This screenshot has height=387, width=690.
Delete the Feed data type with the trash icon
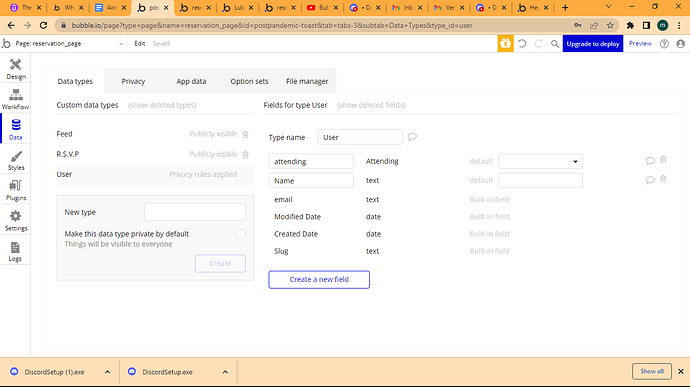246,134
